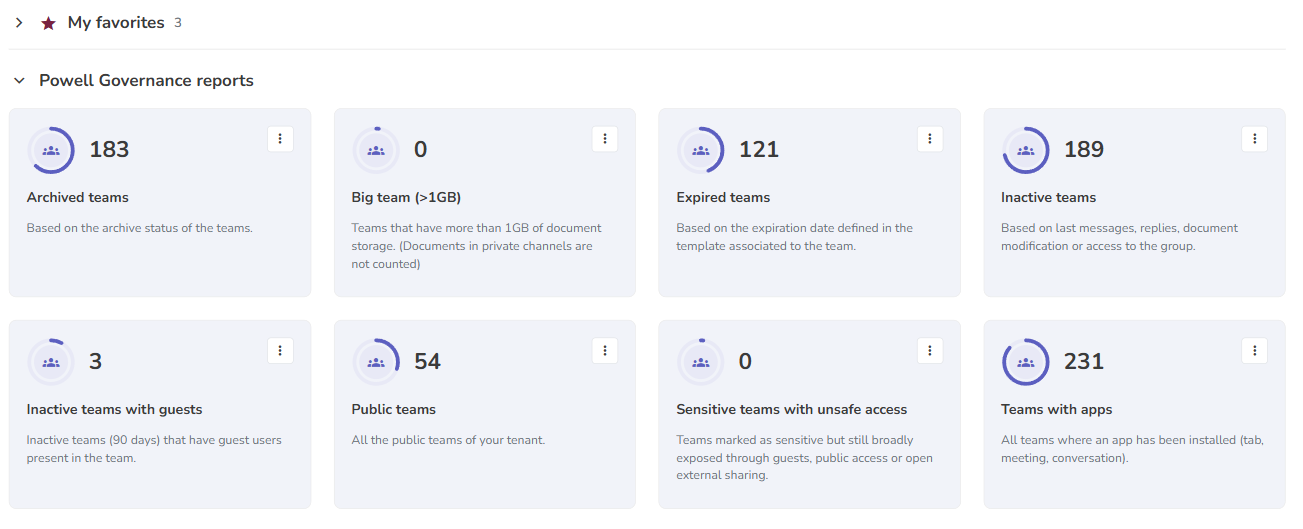Viewport: 1303px width, 529px height.
Task: Click the 231 count on Teams with apps
Action: [x=1084, y=362]
